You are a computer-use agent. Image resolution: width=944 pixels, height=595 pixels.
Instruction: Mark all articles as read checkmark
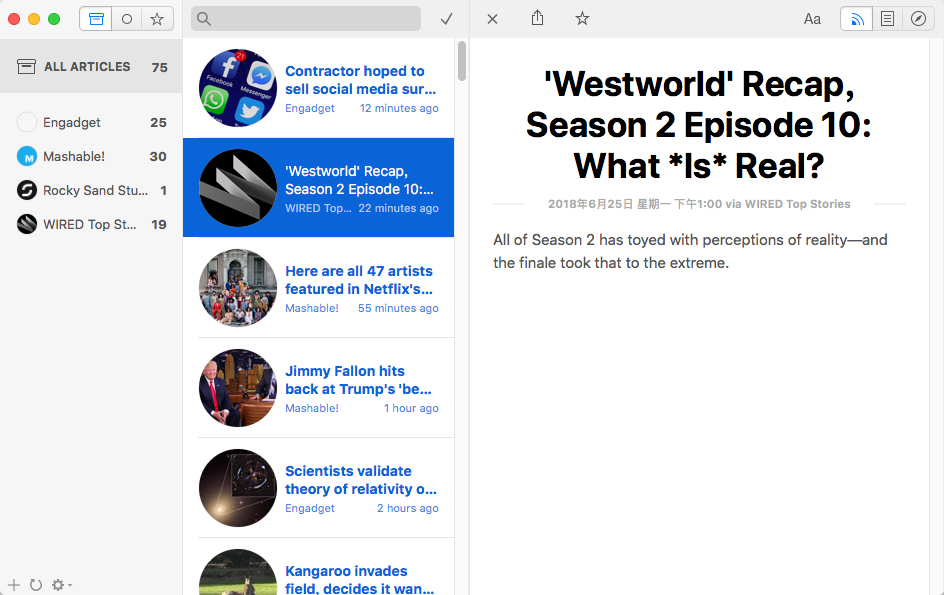click(446, 19)
